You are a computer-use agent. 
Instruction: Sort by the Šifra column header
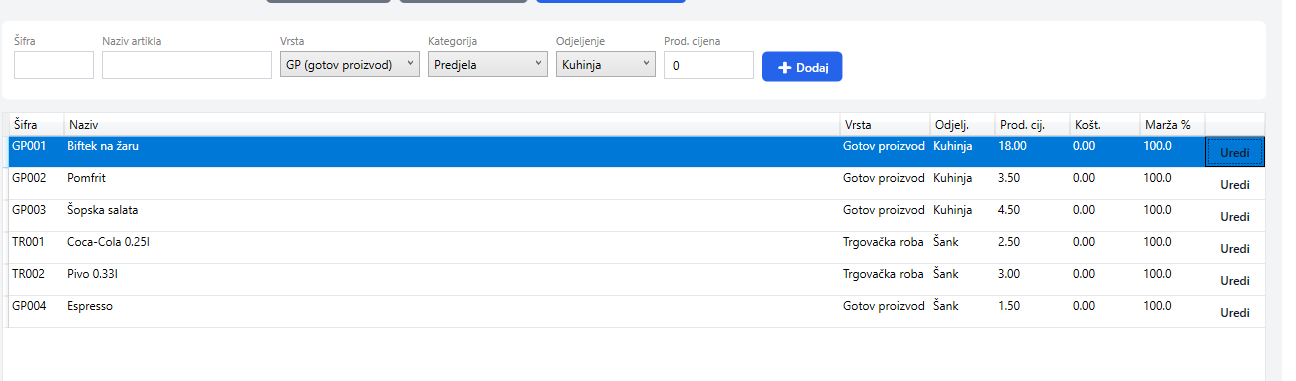tap(37, 125)
